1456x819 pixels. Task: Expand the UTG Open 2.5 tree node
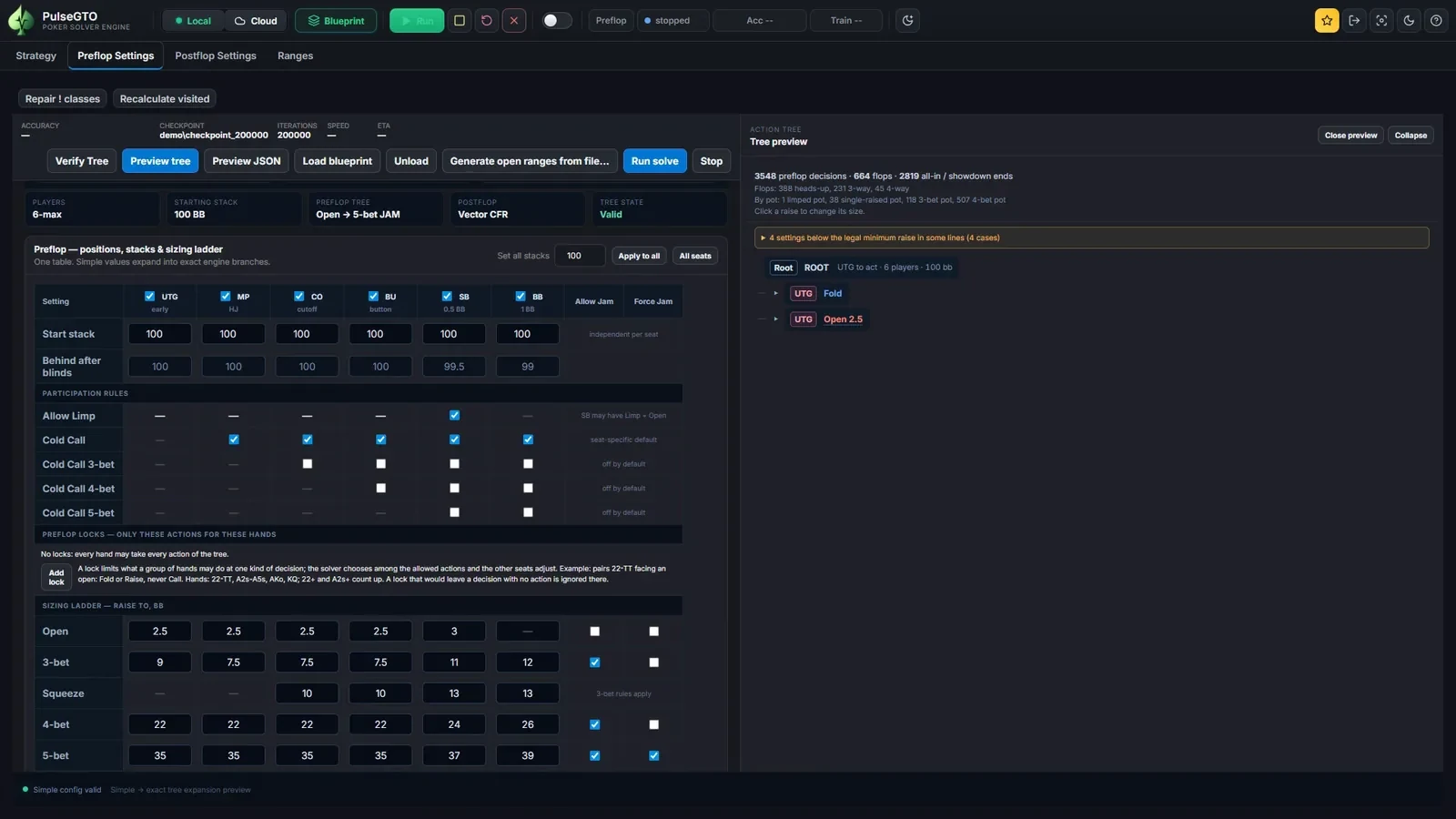point(775,319)
